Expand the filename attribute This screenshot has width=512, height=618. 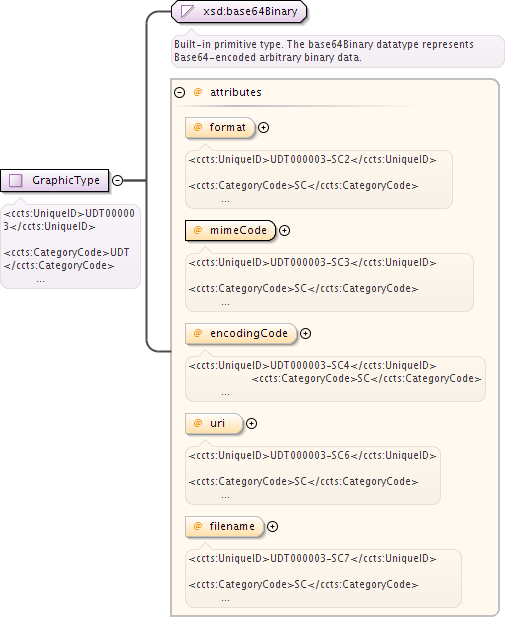[x=272, y=527]
